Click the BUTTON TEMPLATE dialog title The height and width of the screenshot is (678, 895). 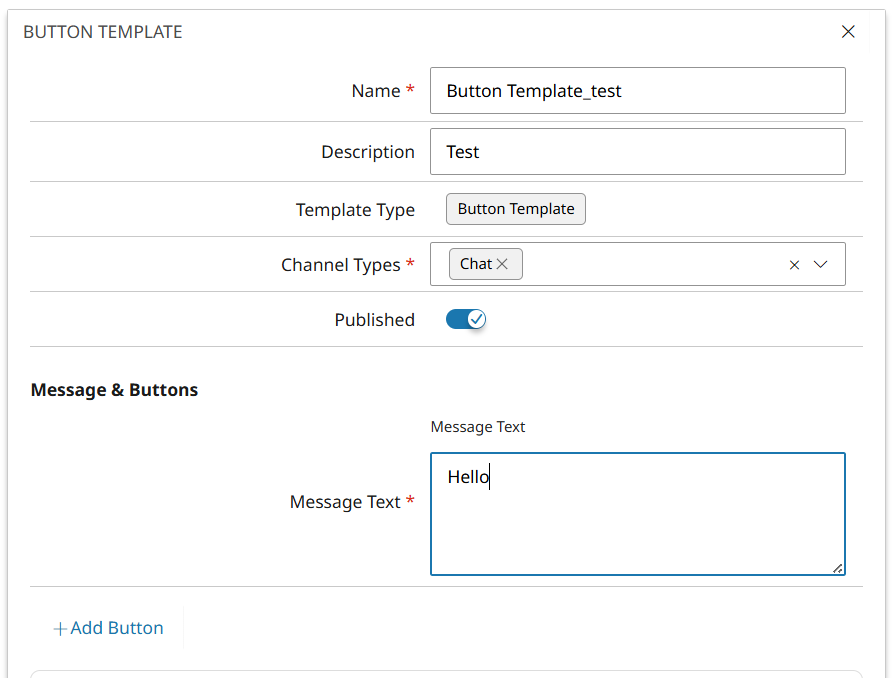point(103,32)
